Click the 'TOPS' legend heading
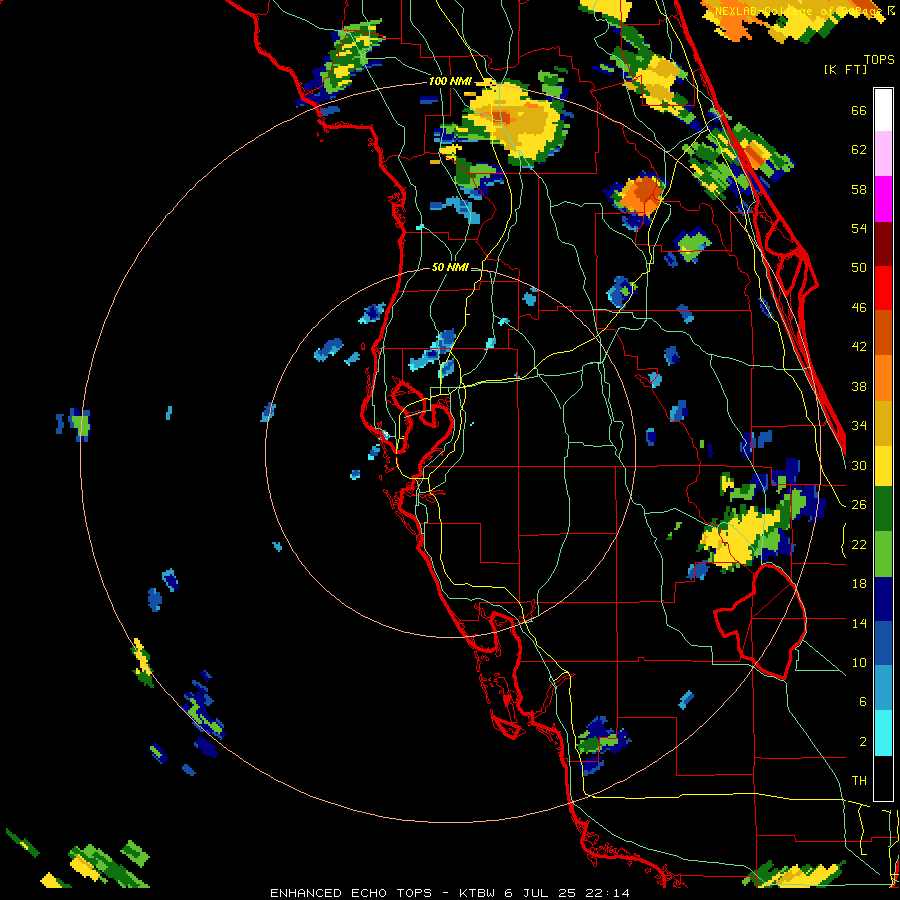Image resolution: width=900 pixels, height=900 pixels. pyautogui.click(x=879, y=60)
